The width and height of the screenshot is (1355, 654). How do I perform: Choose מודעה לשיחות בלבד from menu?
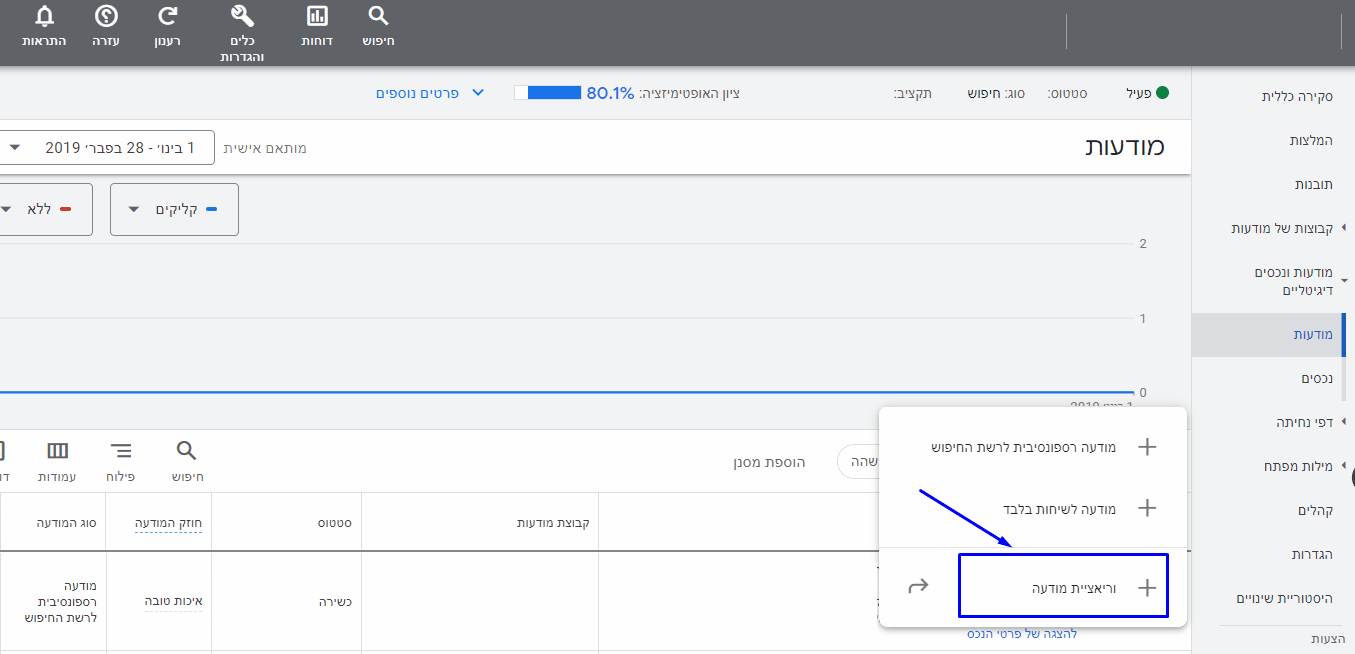point(1032,508)
